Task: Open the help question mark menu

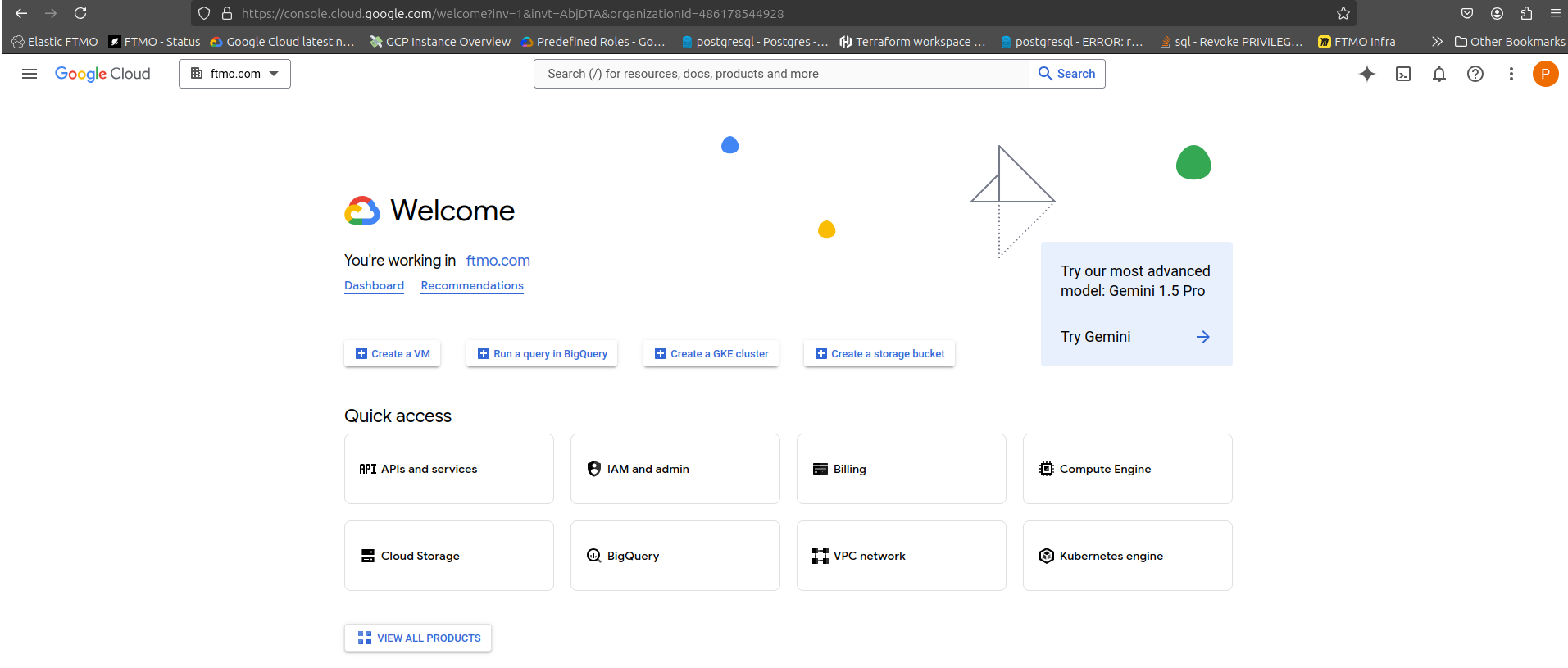Action: (1475, 74)
